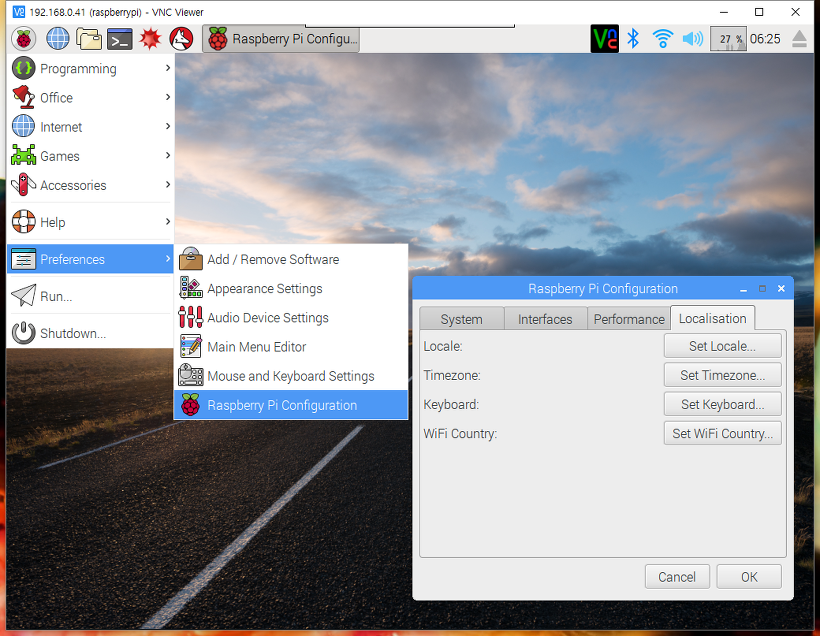The image size is (820, 636).
Task: Click the Set WiFi Country... button
Action: tap(723, 433)
